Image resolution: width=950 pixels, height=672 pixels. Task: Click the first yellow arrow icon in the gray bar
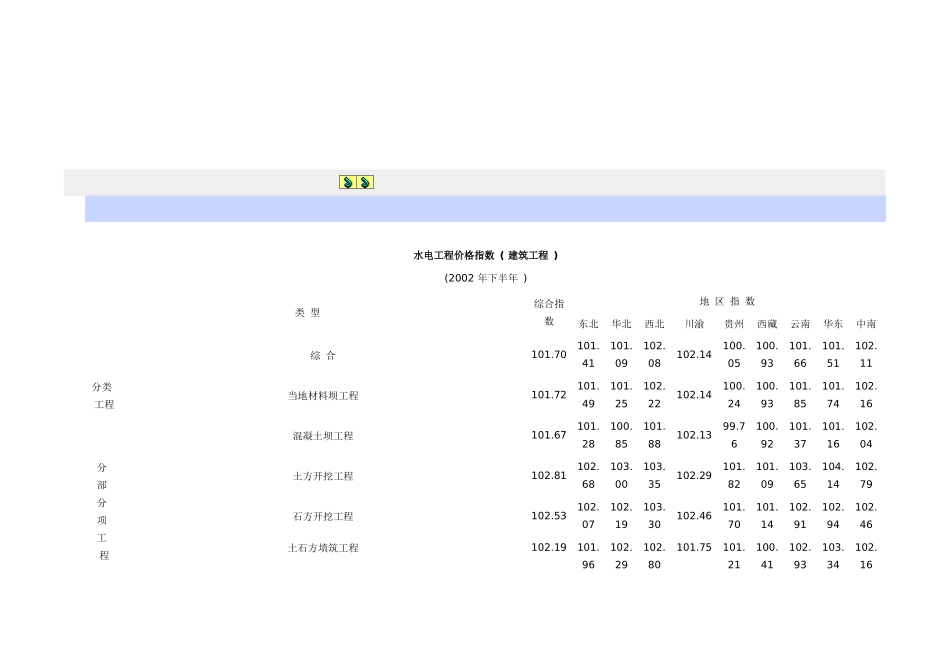click(348, 182)
